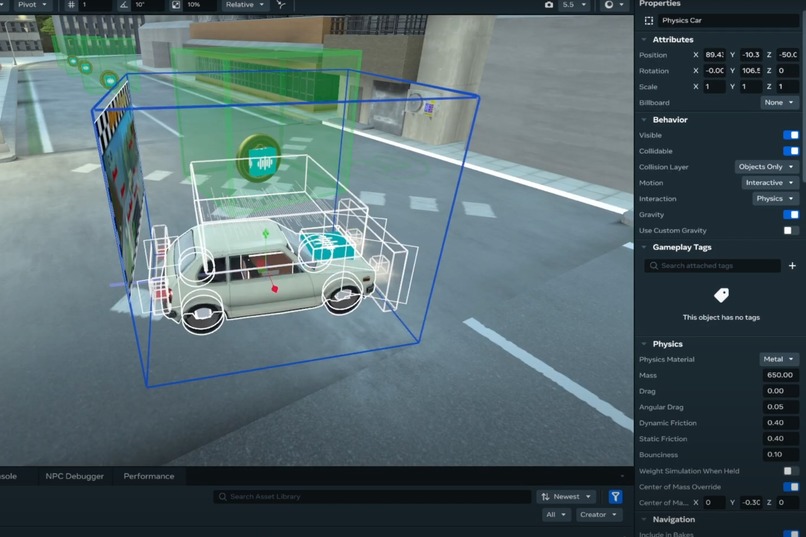The image size is (806, 537).
Task: Open the Newest sort dropdown
Action: click(567, 496)
